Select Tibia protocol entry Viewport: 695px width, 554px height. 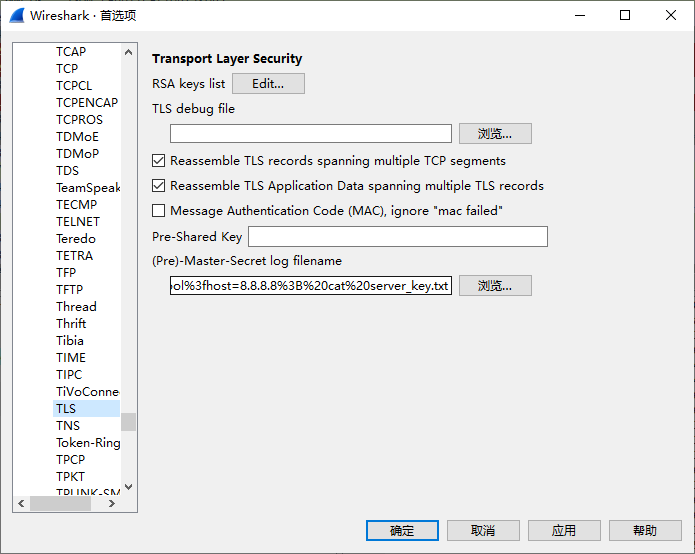[70, 341]
